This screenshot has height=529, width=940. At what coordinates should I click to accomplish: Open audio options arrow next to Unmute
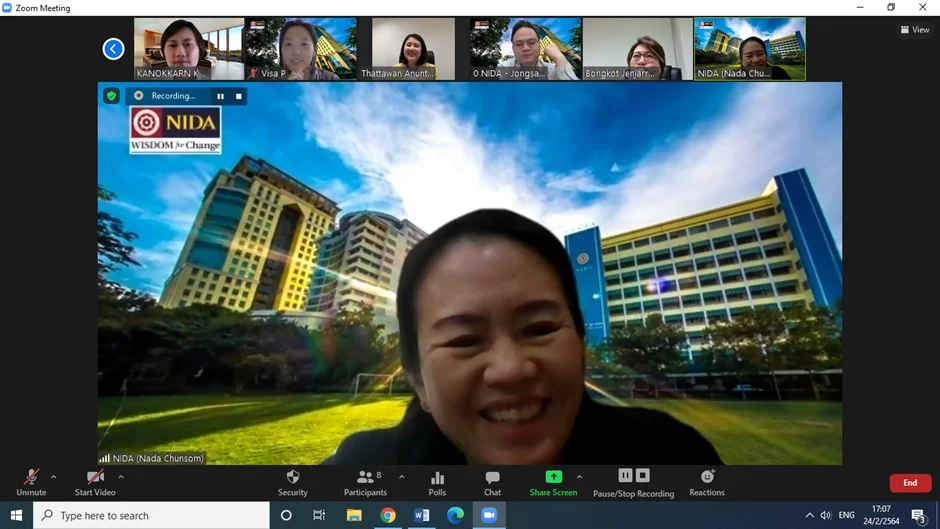(53, 477)
